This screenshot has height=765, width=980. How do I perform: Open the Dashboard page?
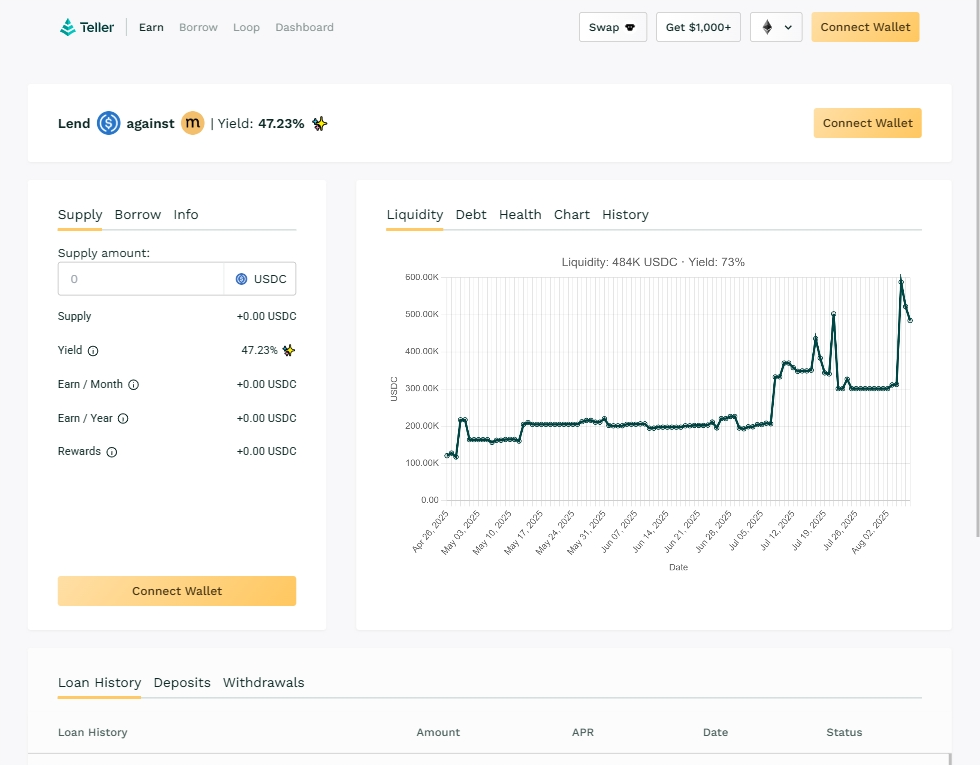[x=304, y=28]
